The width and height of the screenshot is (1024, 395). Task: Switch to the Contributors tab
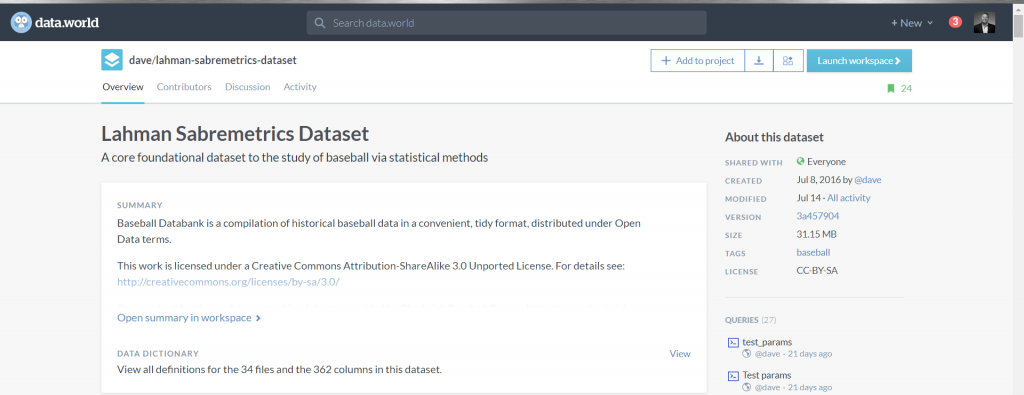pos(184,87)
